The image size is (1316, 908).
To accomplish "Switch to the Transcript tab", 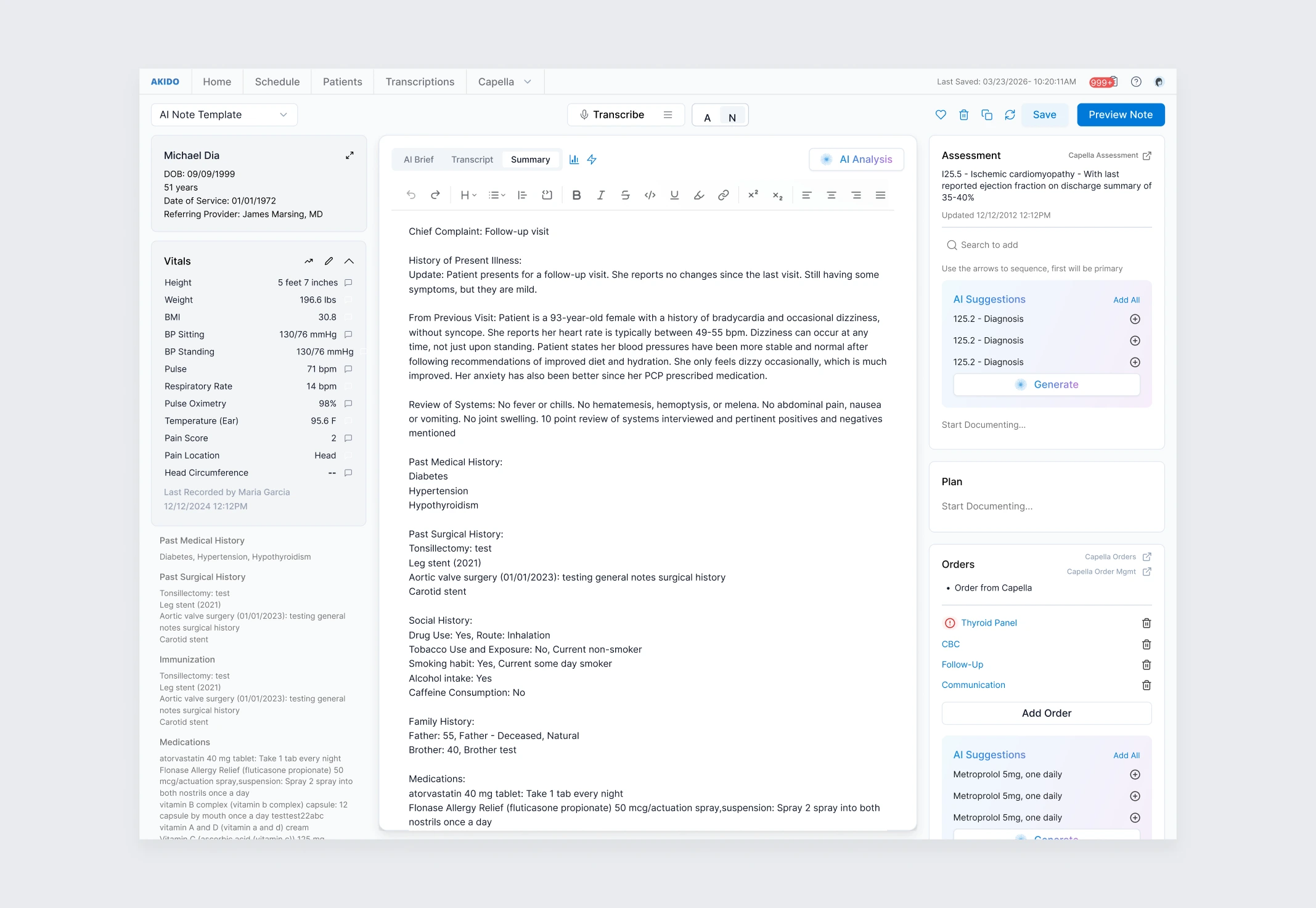I will pos(472,160).
